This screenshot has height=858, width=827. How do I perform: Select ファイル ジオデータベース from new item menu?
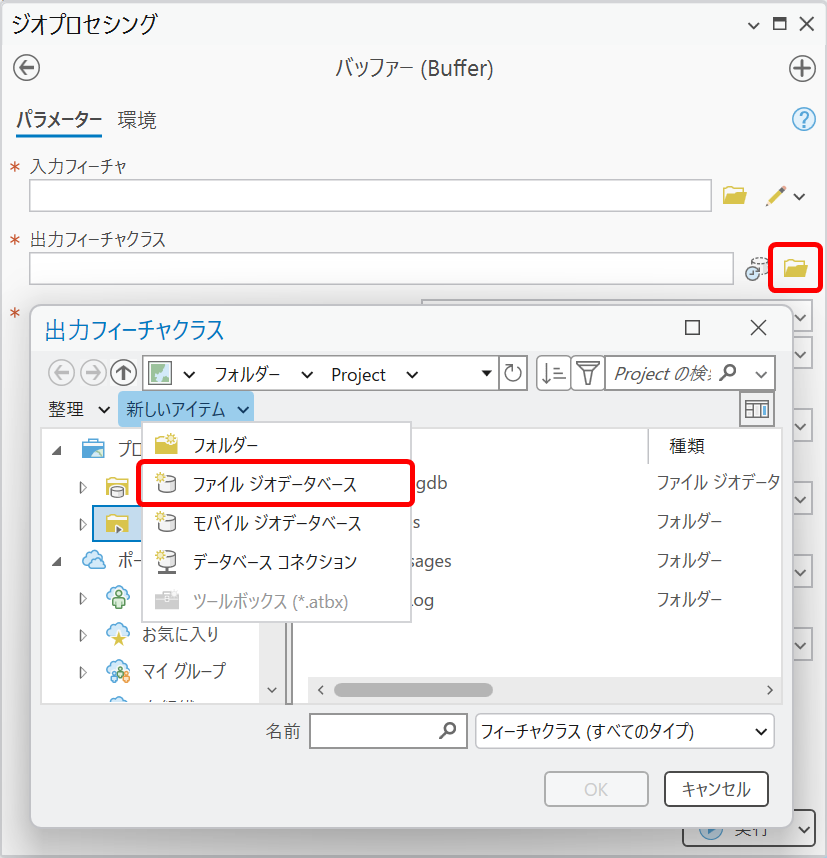[274, 484]
